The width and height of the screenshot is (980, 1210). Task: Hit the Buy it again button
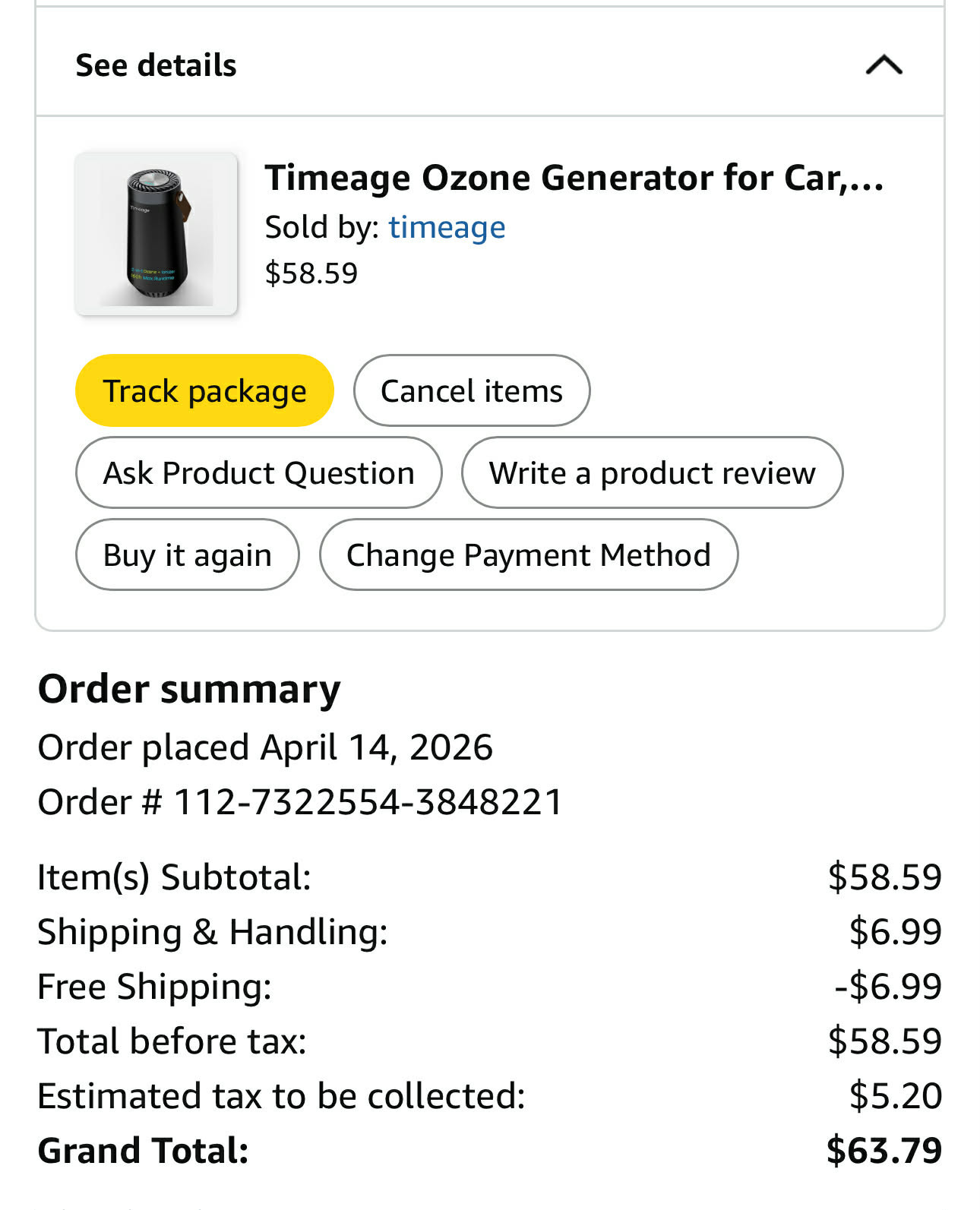(x=187, y=555)
